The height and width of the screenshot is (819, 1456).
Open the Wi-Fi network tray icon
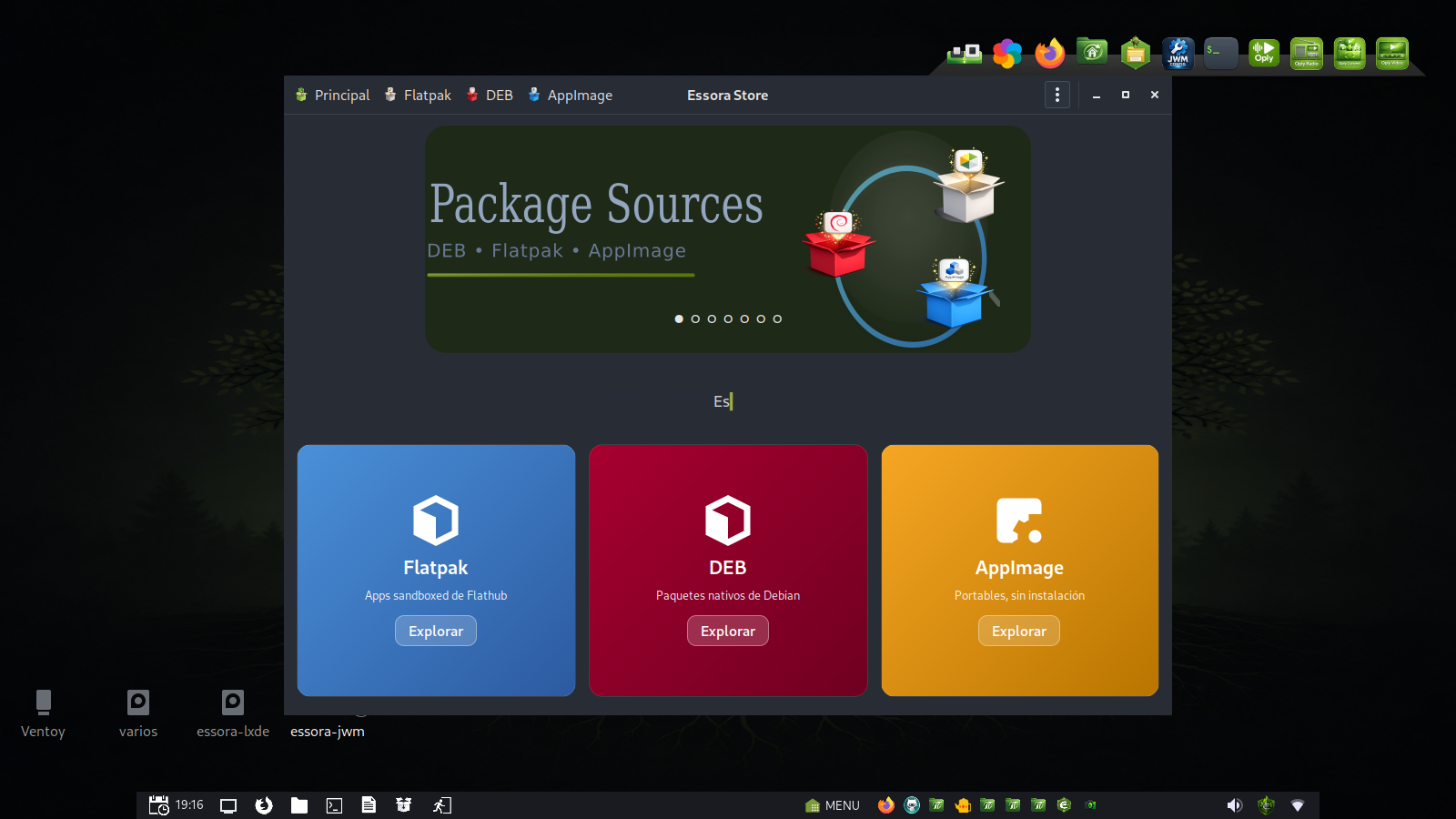(1298, 805)
